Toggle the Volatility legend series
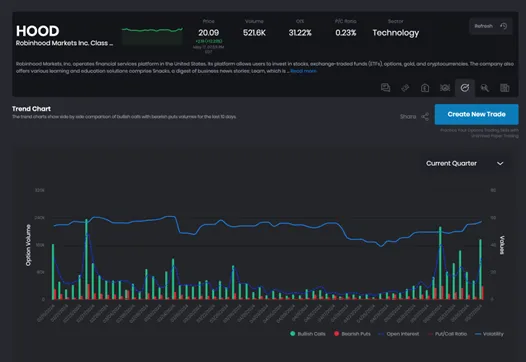The width and height of the screenshot is (526, 362). click(x=489, y=334)
